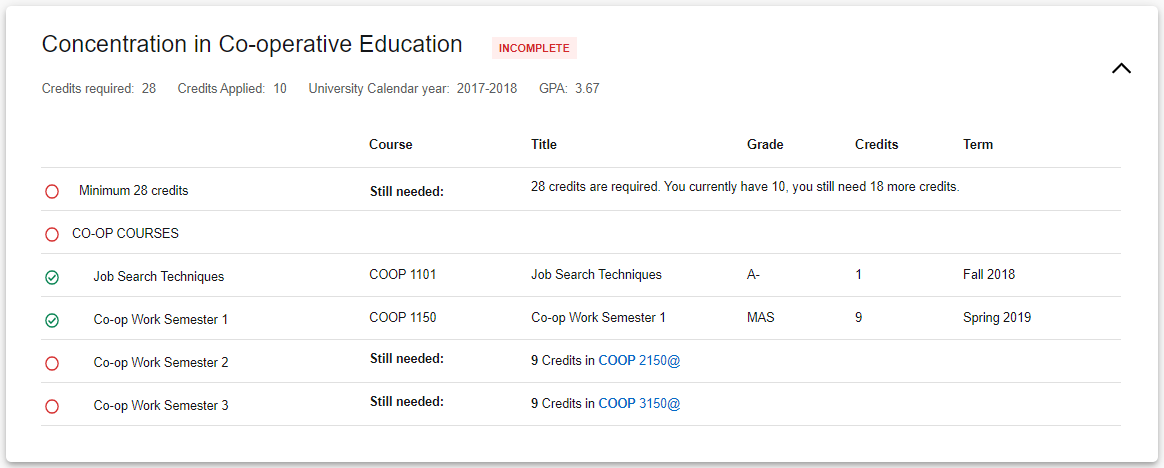
Task: Click the green check icon for Job Search Techniques
Action: (52, 277)
